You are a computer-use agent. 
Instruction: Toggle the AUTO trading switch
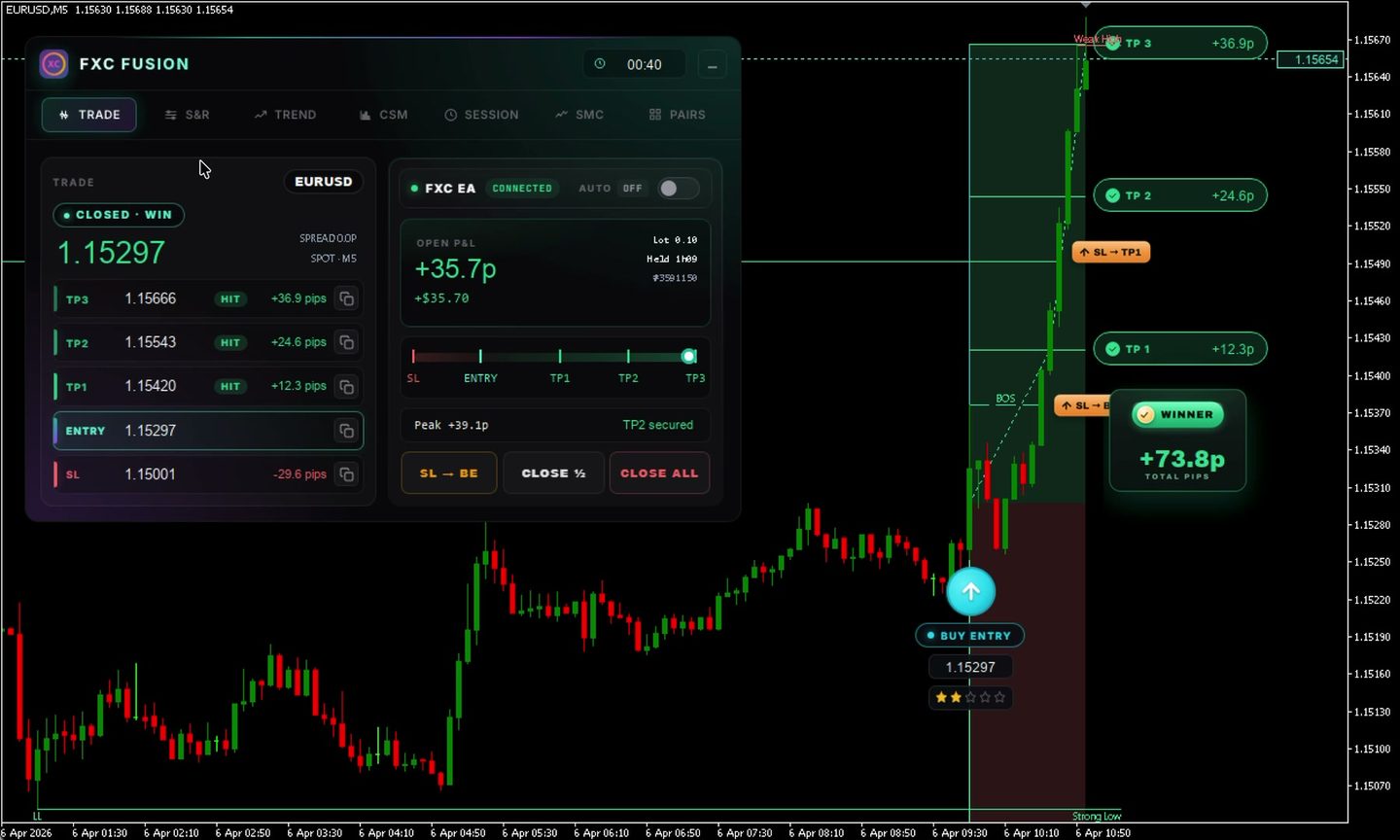point(678,189)
